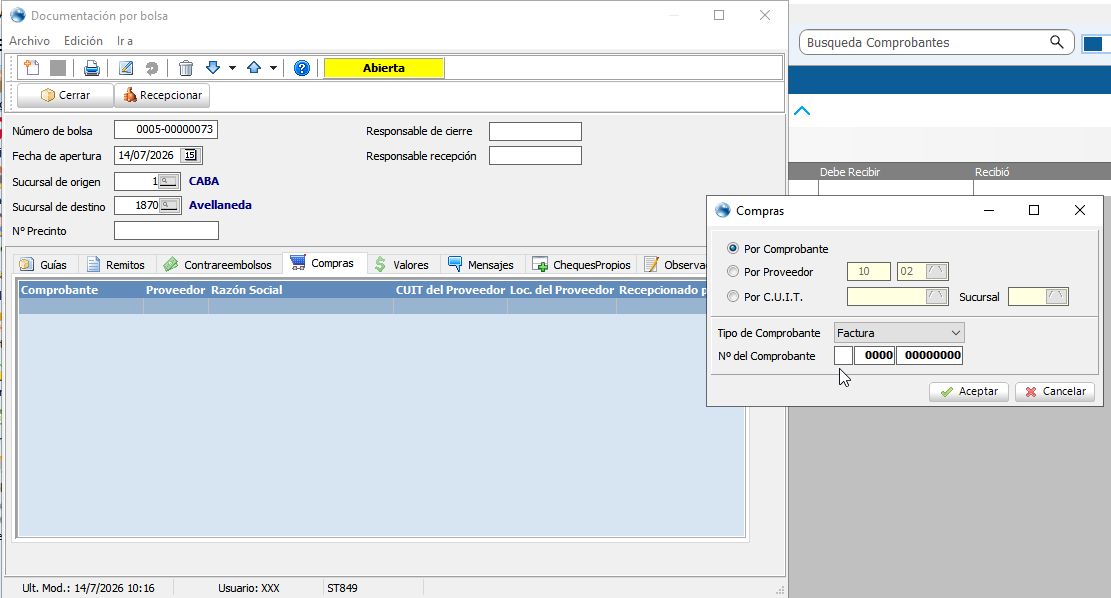Click the blue down arrow icon
The height and width of the screenshot is (598, 1111).
coord(213,68)
